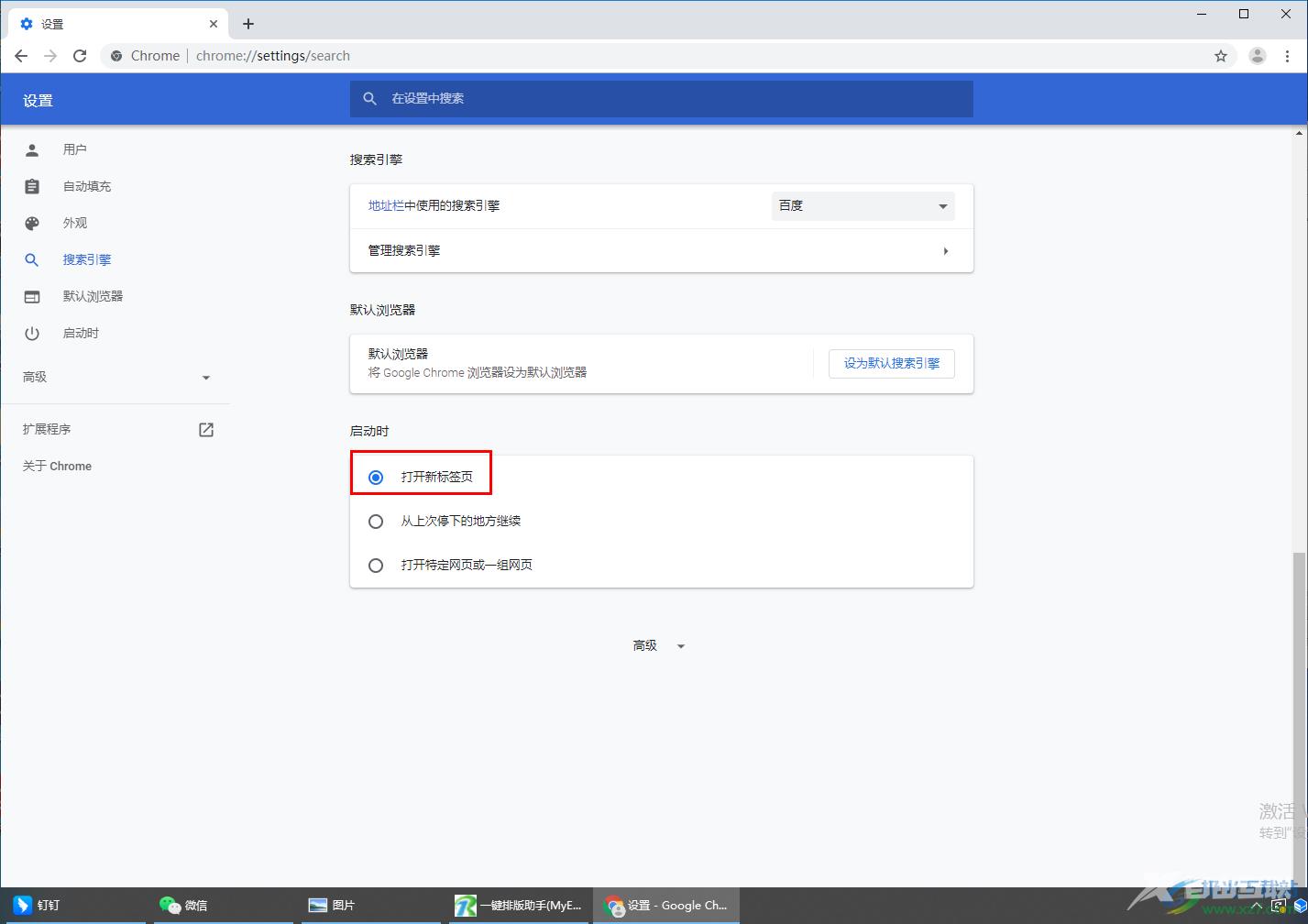Image resolution: width=1308 pixels, height=924 pixels.
Task: Click the 设为默认搜索引擎 button
Action: point(892,363)
